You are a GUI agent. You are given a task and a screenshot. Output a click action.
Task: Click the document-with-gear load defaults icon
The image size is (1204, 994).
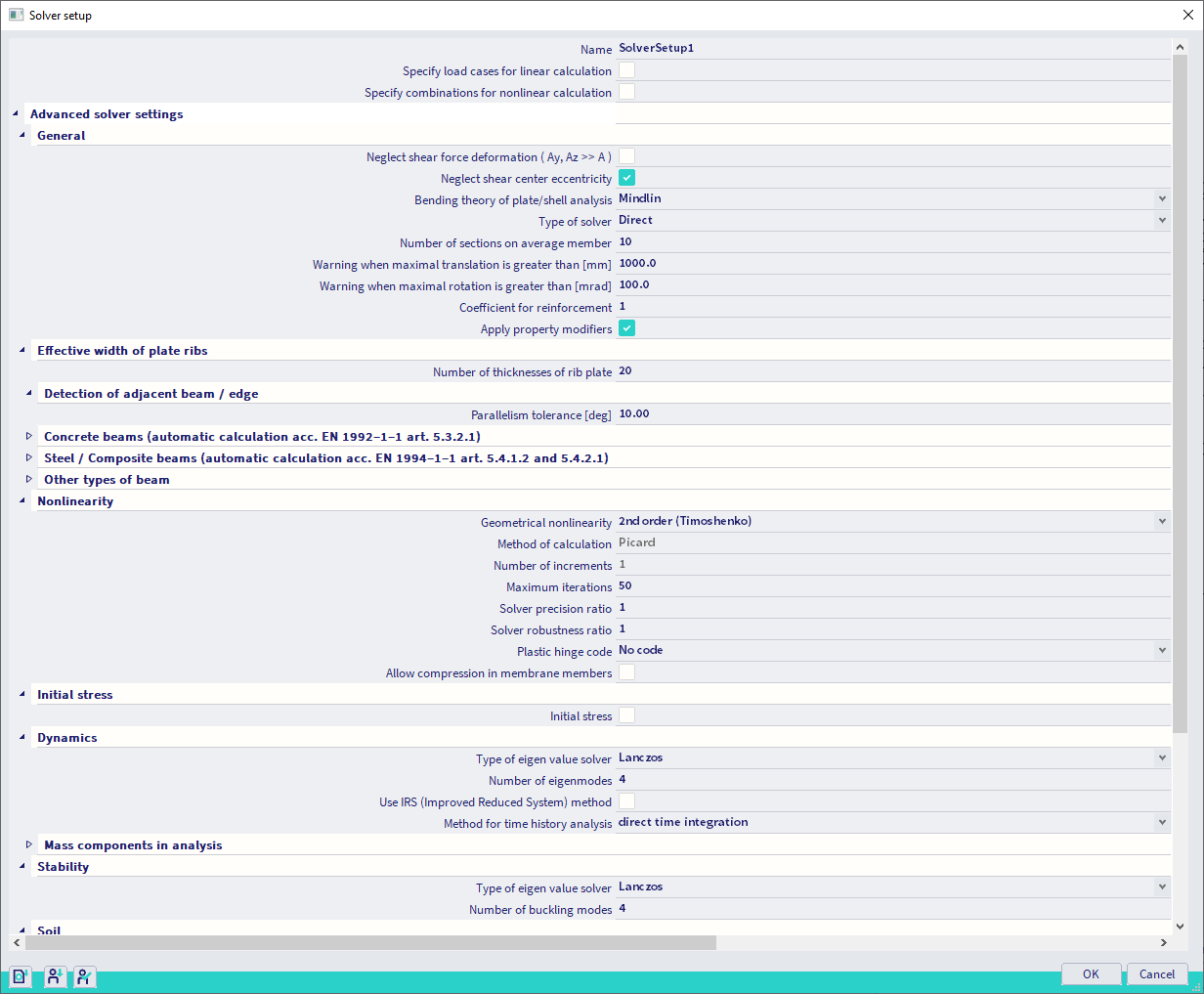[x=21, y=975]
